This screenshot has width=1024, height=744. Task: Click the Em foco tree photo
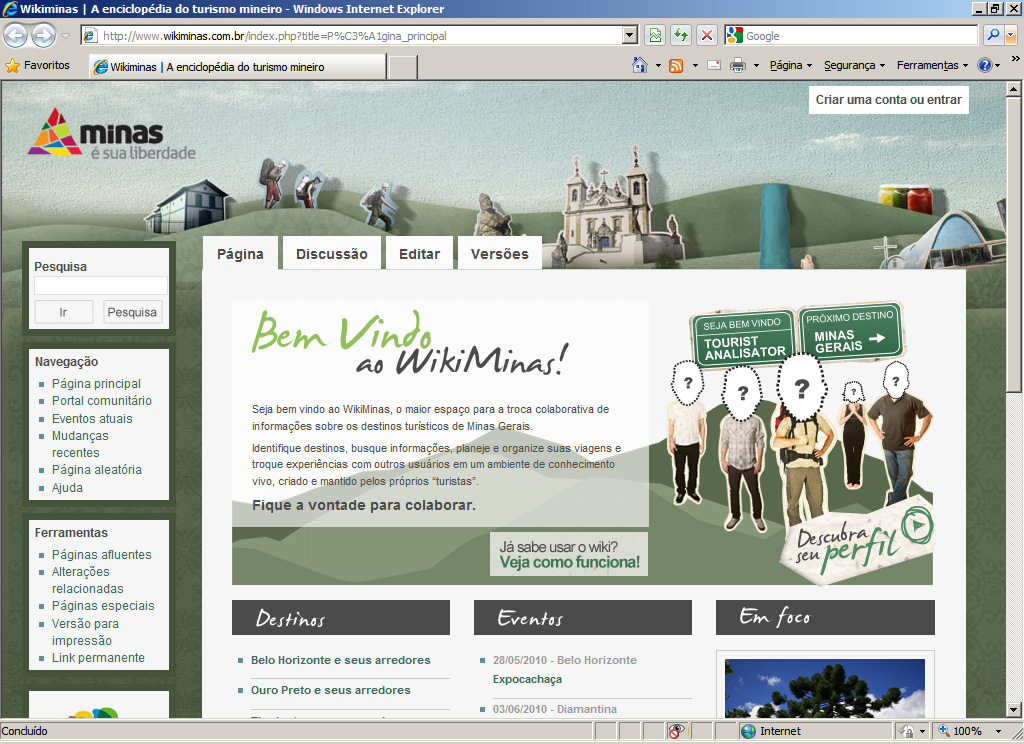825,688
